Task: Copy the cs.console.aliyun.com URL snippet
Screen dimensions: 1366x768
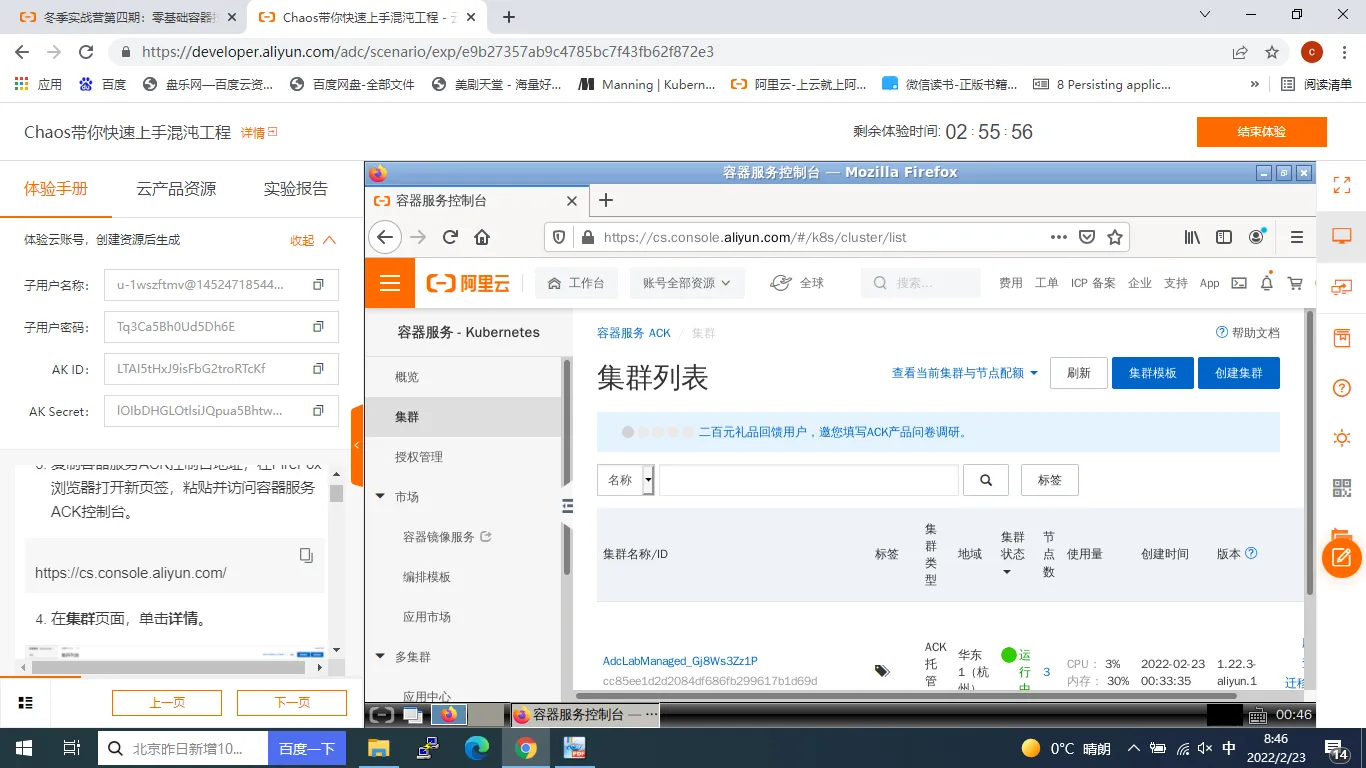Action: tap(307, 555)
